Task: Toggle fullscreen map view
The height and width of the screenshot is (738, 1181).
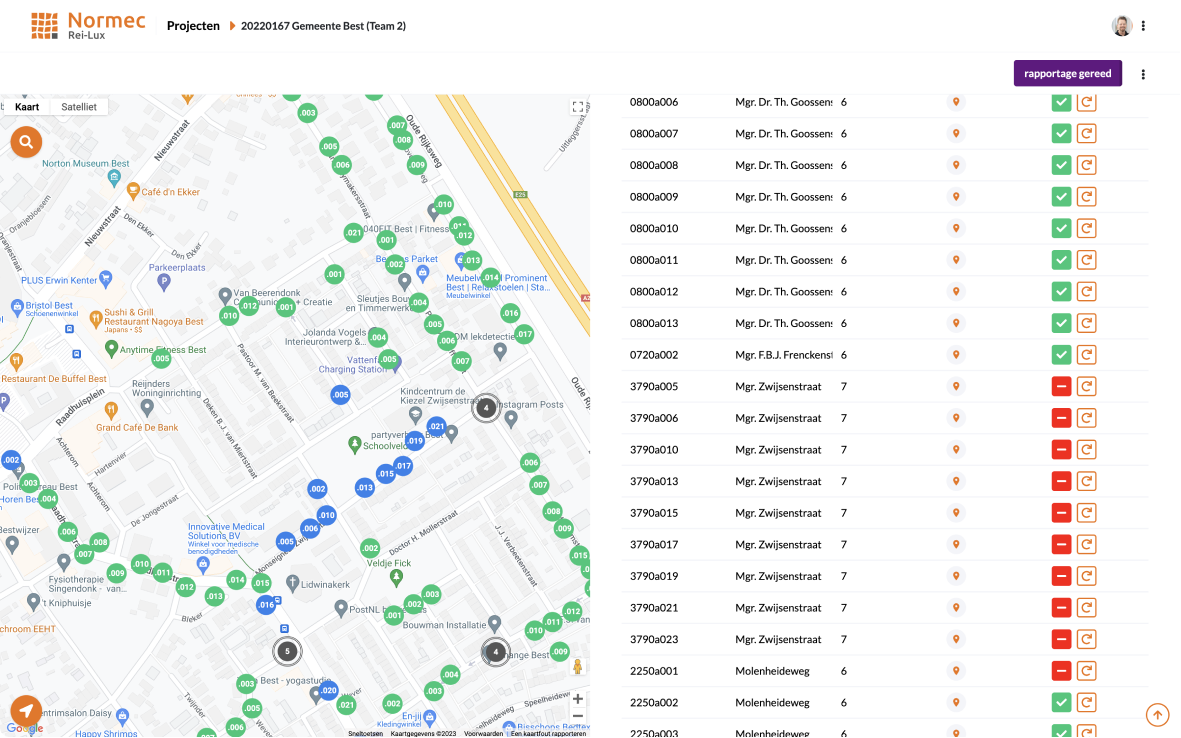Action: pos(578,107)
